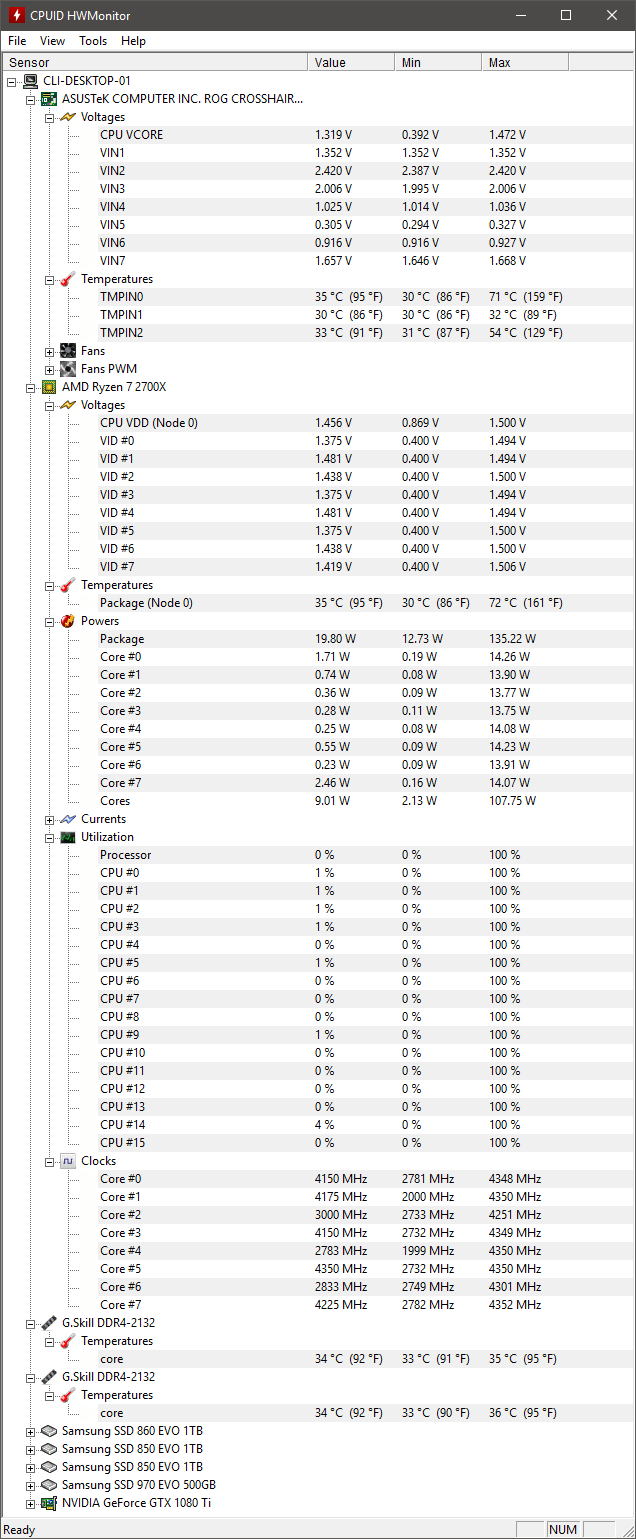Screen dimensions: 636x1539
Task: Collapse the ASUSTeK motherboard node
Action: tap(31, 99)
